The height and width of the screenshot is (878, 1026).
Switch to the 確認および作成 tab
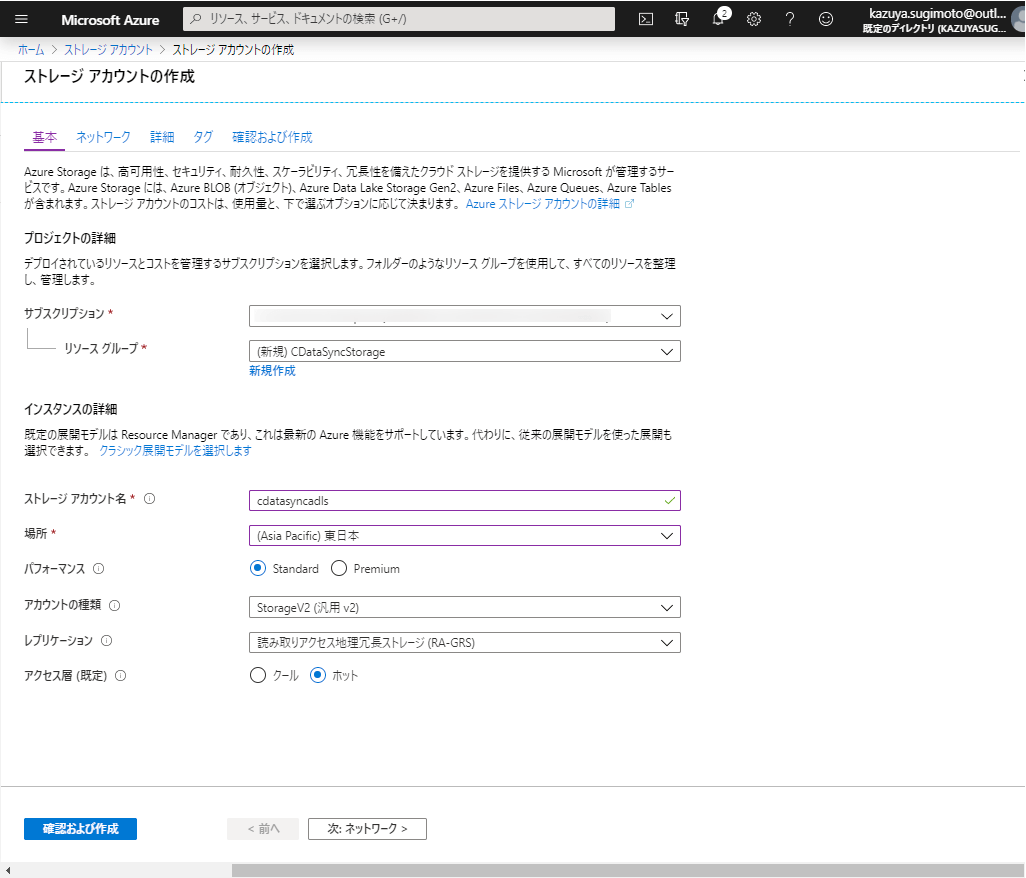272,137
